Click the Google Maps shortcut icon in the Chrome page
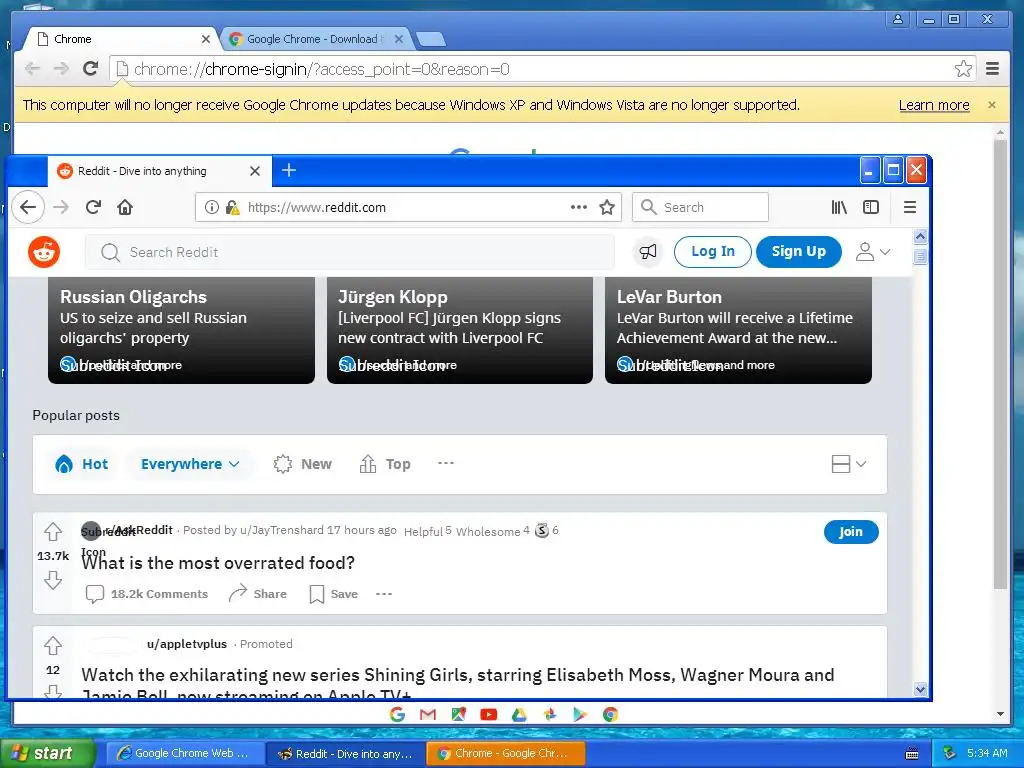The width and height of the screenshot is (1024, 768). (x=458, y=714)
